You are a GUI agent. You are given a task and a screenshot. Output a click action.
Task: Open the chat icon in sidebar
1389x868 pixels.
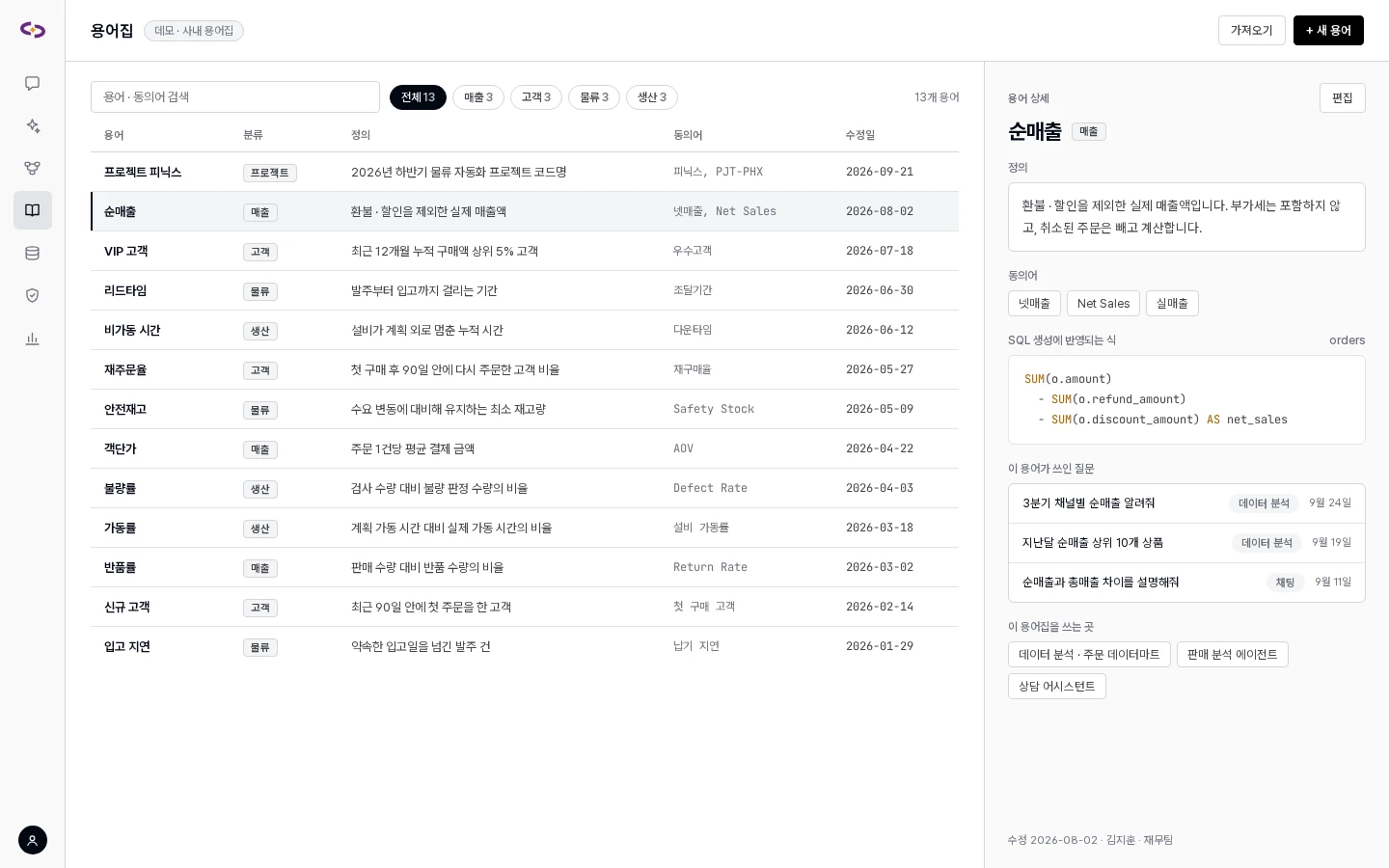[x=33, y=84]
